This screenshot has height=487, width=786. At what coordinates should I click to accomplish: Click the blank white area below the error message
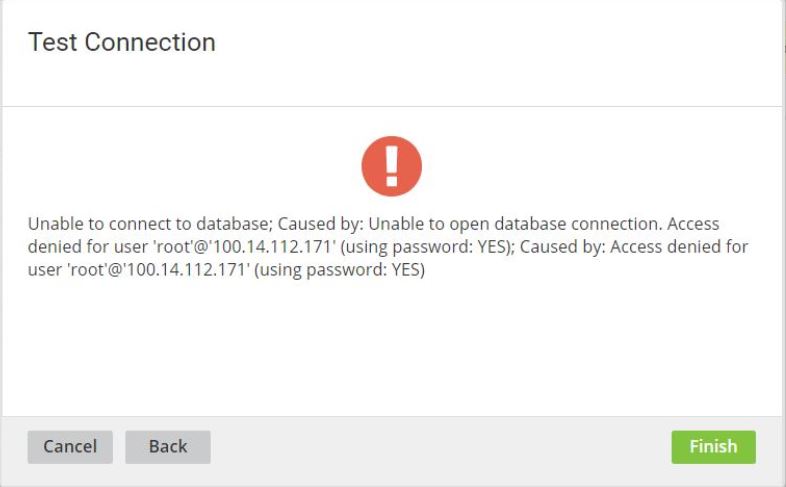coord(392,350)
